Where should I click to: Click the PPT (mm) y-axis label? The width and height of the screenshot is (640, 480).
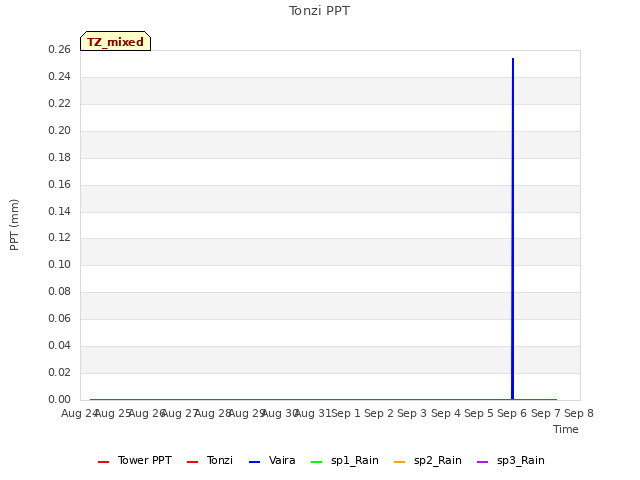(14, 225)
